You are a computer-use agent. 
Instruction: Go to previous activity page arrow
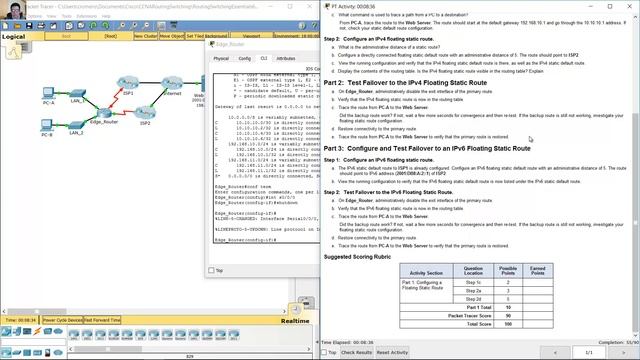pos(555,352)
